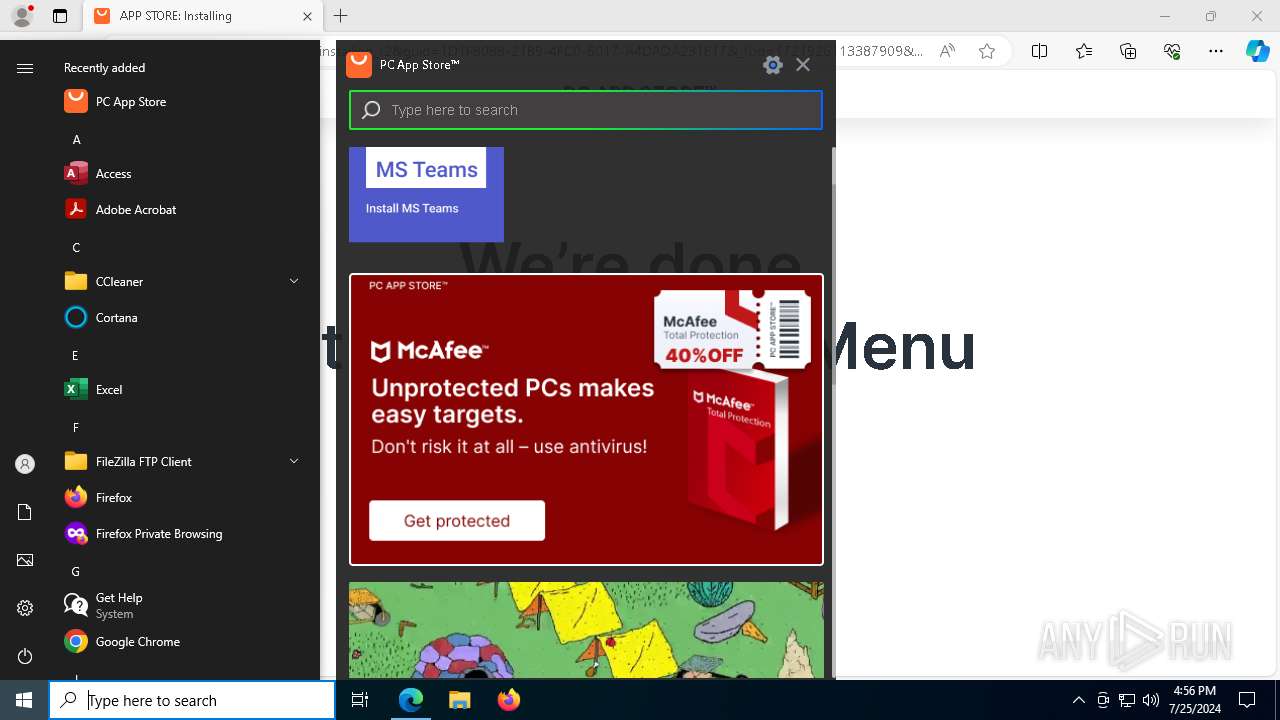Open Edge Favorites list
Image resolution: width=1280 pixels, height=720 pixels.
(x=1084, y=51)
